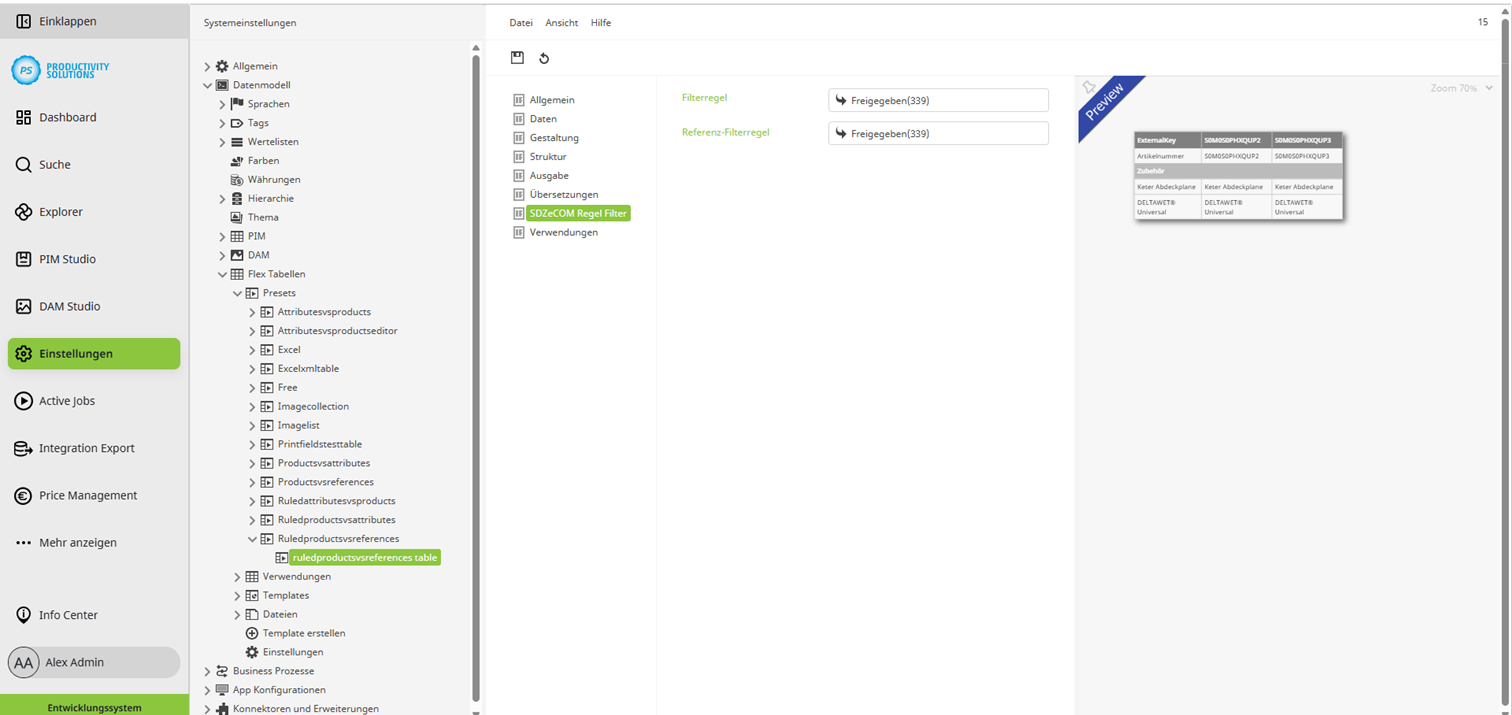Select the Excelxmltable preset
Image resolution: width=1512 pixels, height=715 pixels.
(308, 368)
